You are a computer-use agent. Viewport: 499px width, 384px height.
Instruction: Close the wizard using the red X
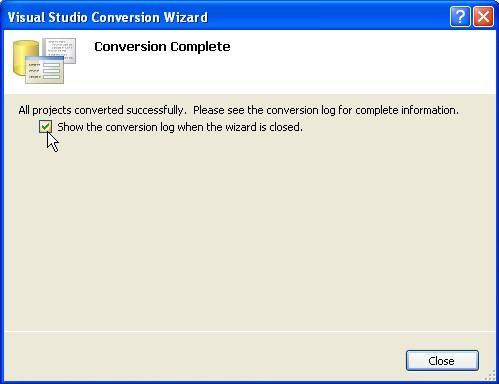(483, 17)
